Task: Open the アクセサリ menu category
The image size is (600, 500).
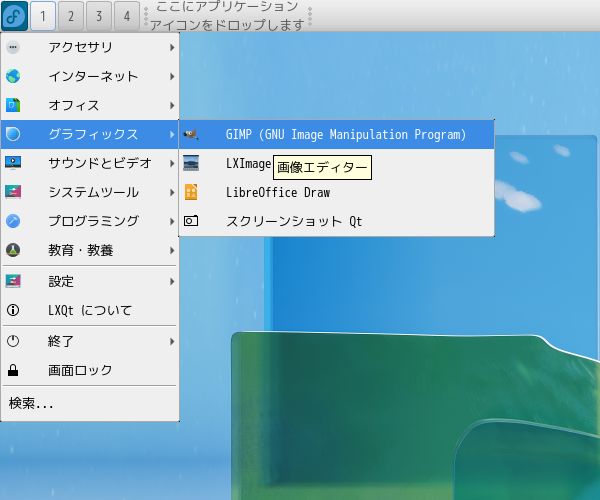Action: 90,47
